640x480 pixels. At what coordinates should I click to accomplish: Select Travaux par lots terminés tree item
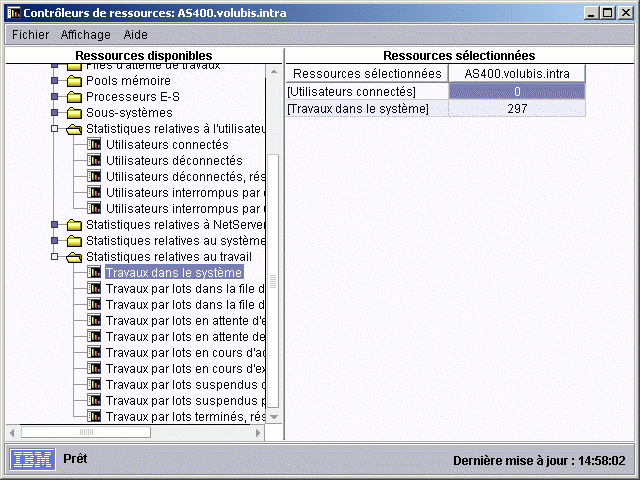click(185, 417)
